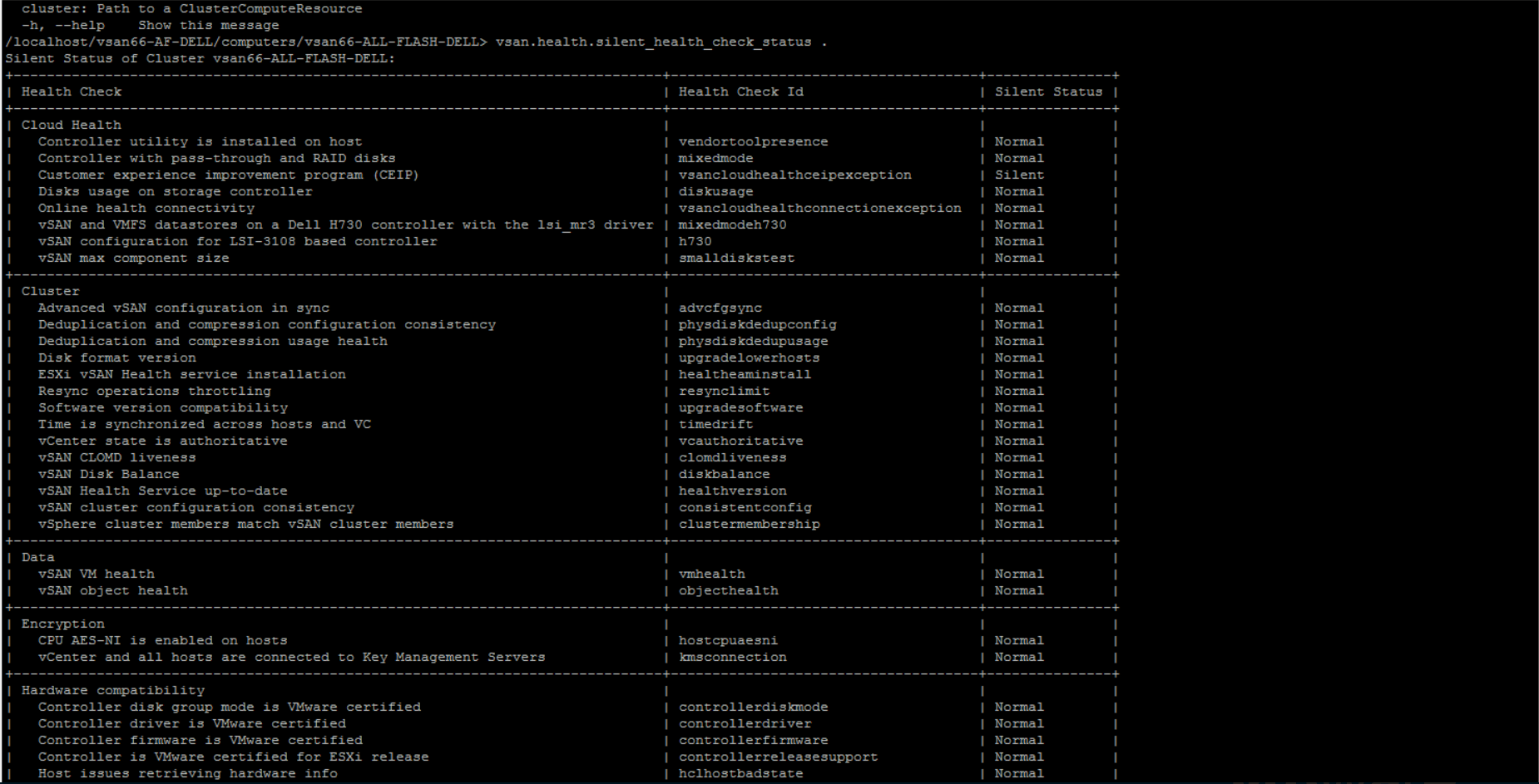Click the 'vSAN Disk Balance' row
The height and width of the screenshot is (784, 1539).
click(108, 474)
